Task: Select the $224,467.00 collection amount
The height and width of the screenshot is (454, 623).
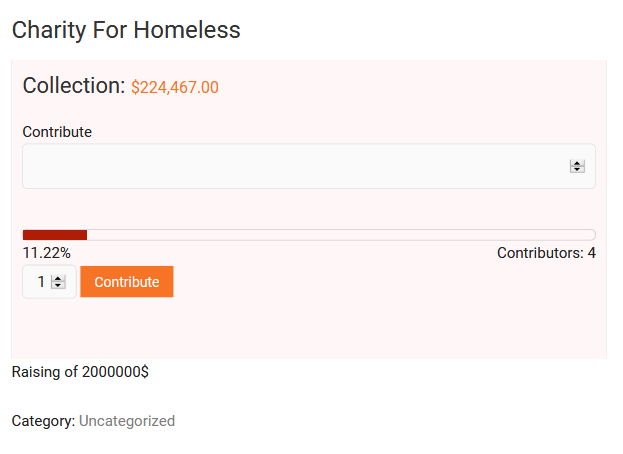Action: [175, 88]
